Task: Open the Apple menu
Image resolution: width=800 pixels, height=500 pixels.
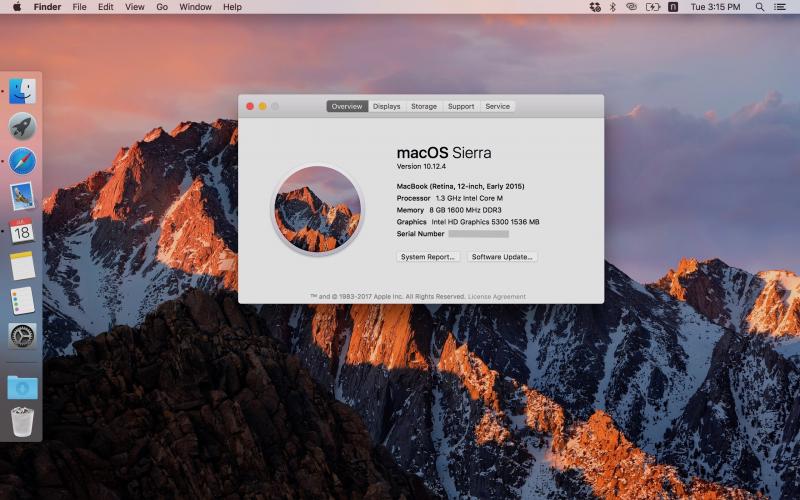Action: (17, 7)
